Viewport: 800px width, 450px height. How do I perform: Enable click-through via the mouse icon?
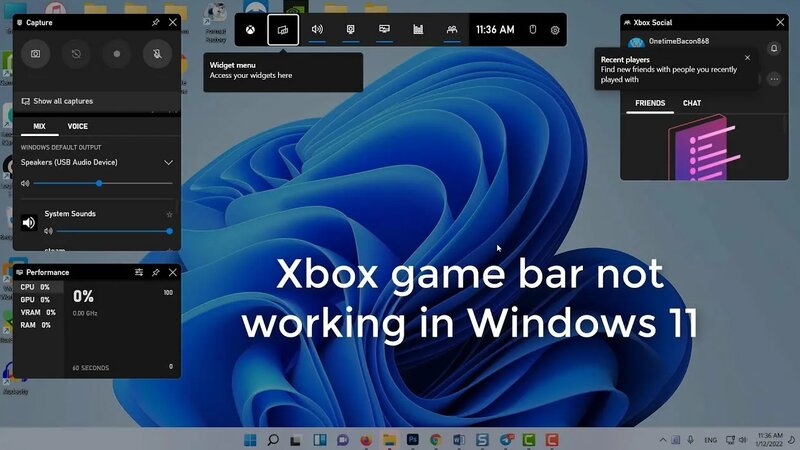[x=533, y=30]
